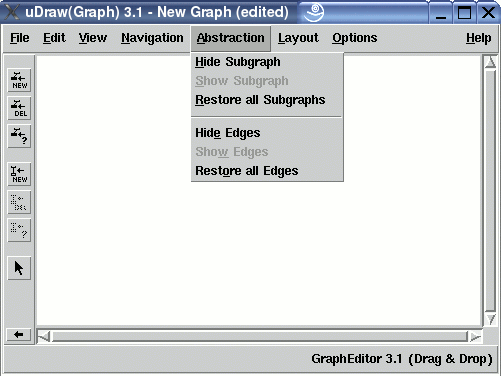Click the New Edge icon in toolbar
Viewport: 501px width, 376px height.
[x=19, y=174]
